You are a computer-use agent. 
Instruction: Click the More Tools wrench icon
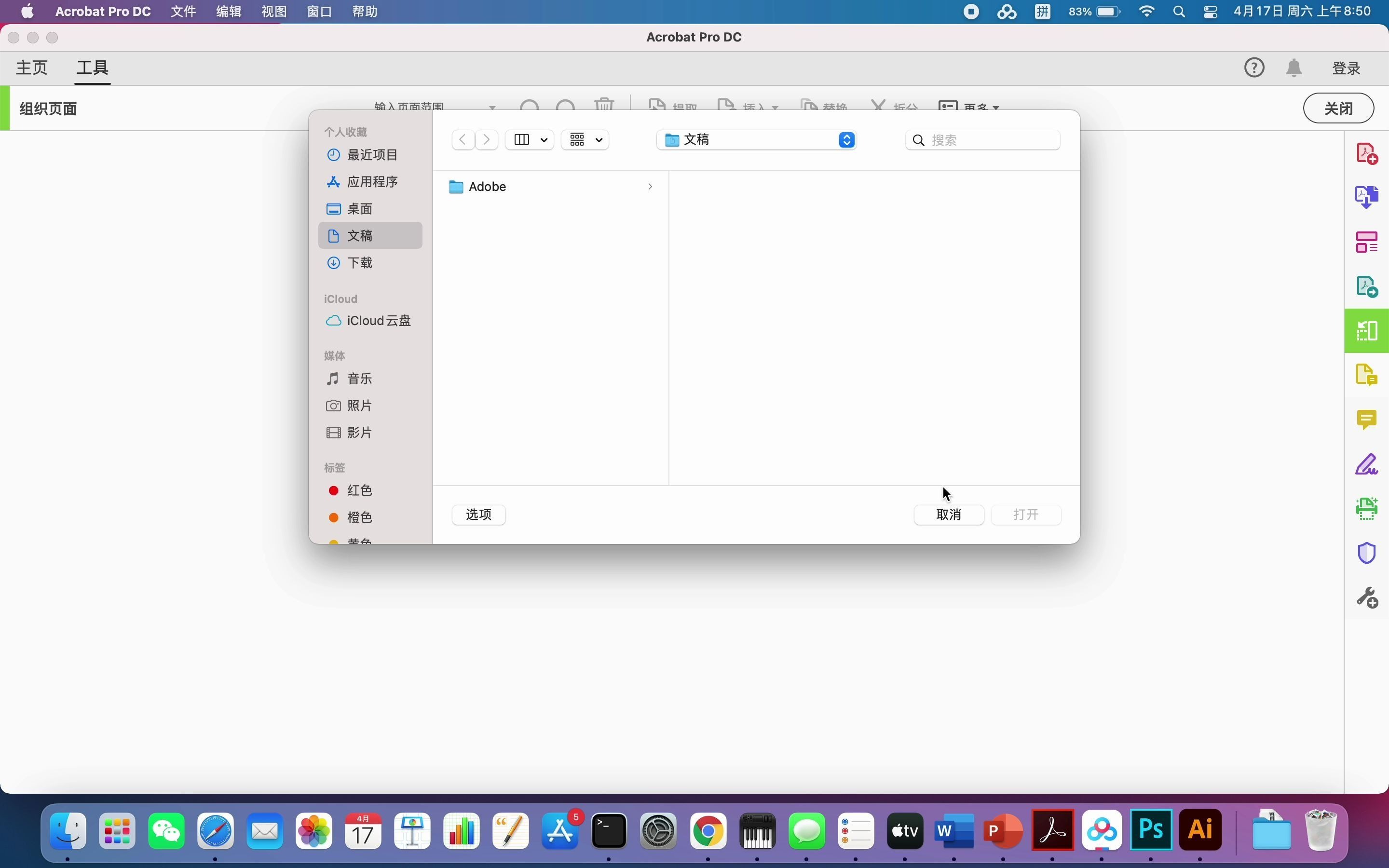(x=1367, y=598)
